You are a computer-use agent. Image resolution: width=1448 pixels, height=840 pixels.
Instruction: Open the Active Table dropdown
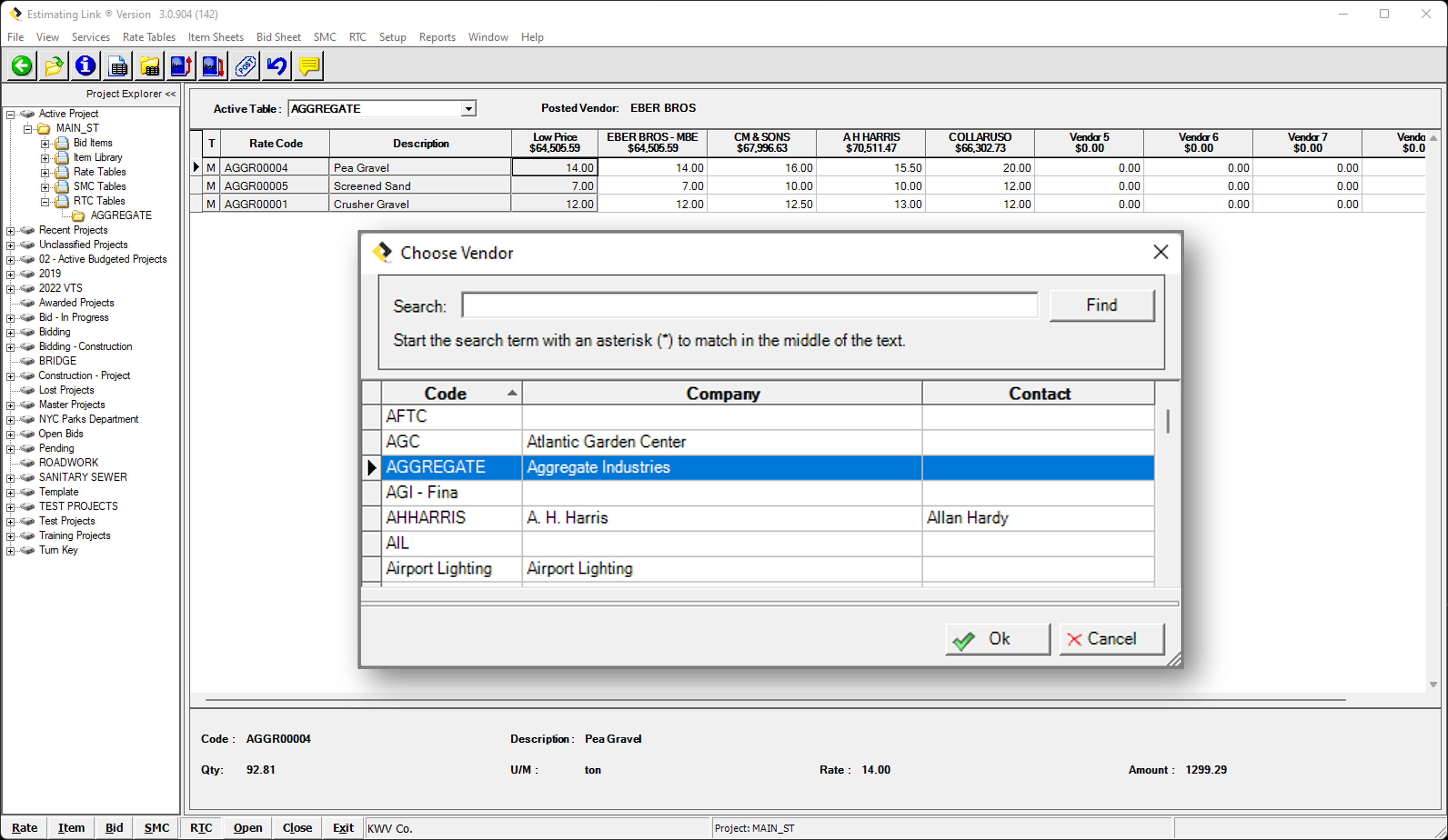pos(468,109)
